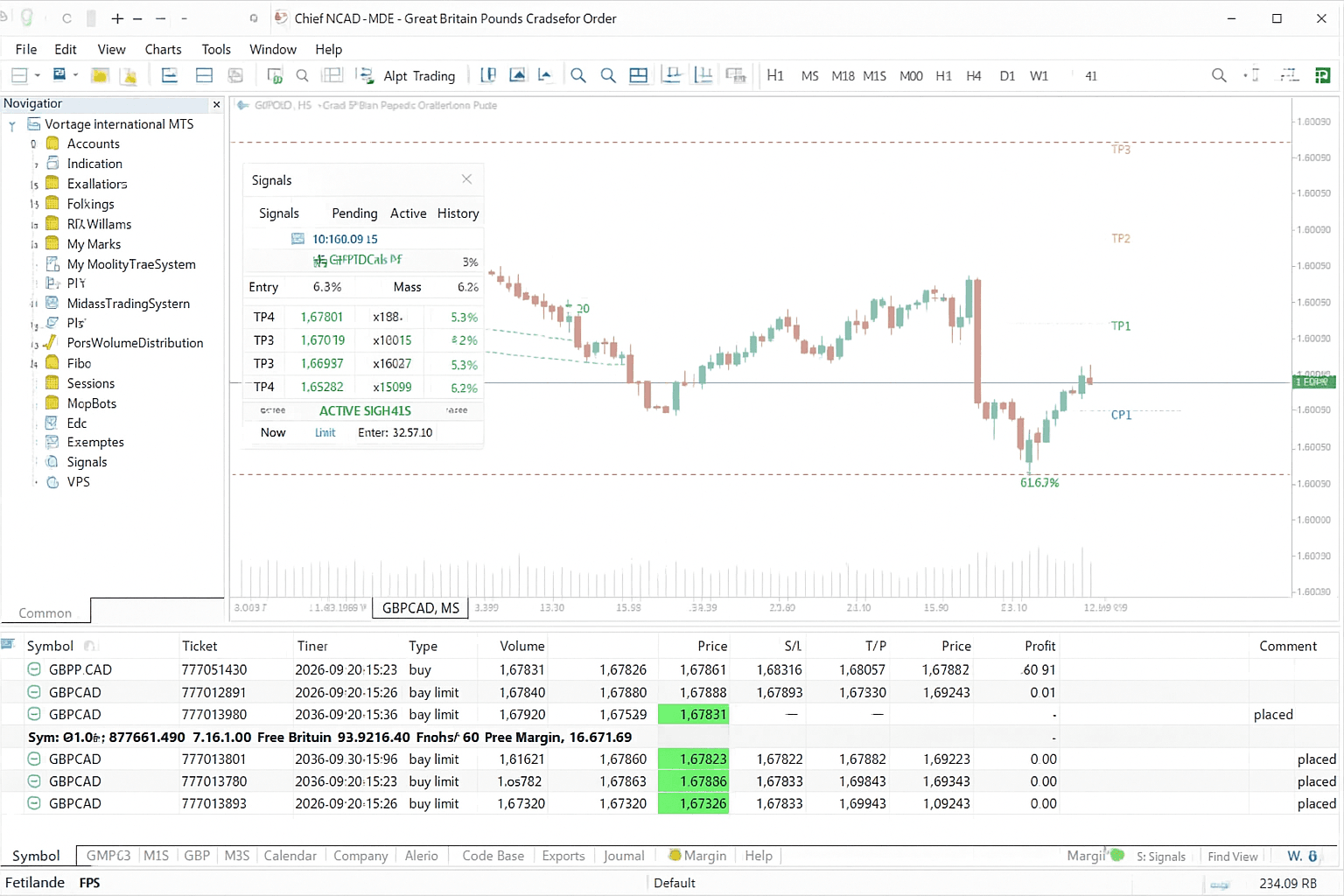The height and width of the screenshot is (896, 1344).
Task: Select the M15 timeframe
Action: (875, 76)
